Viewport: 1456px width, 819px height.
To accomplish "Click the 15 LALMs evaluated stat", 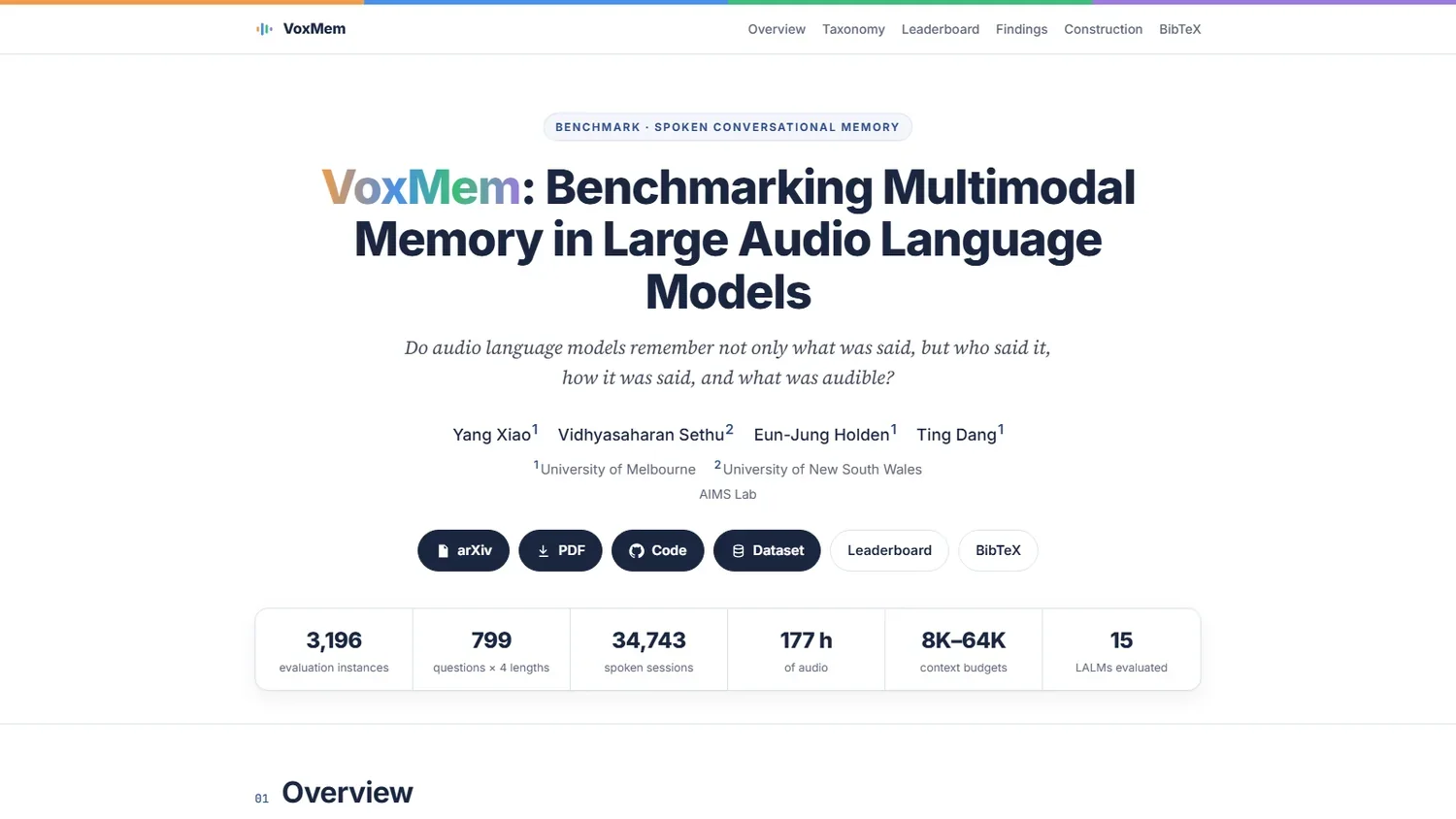I will click(1121, 650).
